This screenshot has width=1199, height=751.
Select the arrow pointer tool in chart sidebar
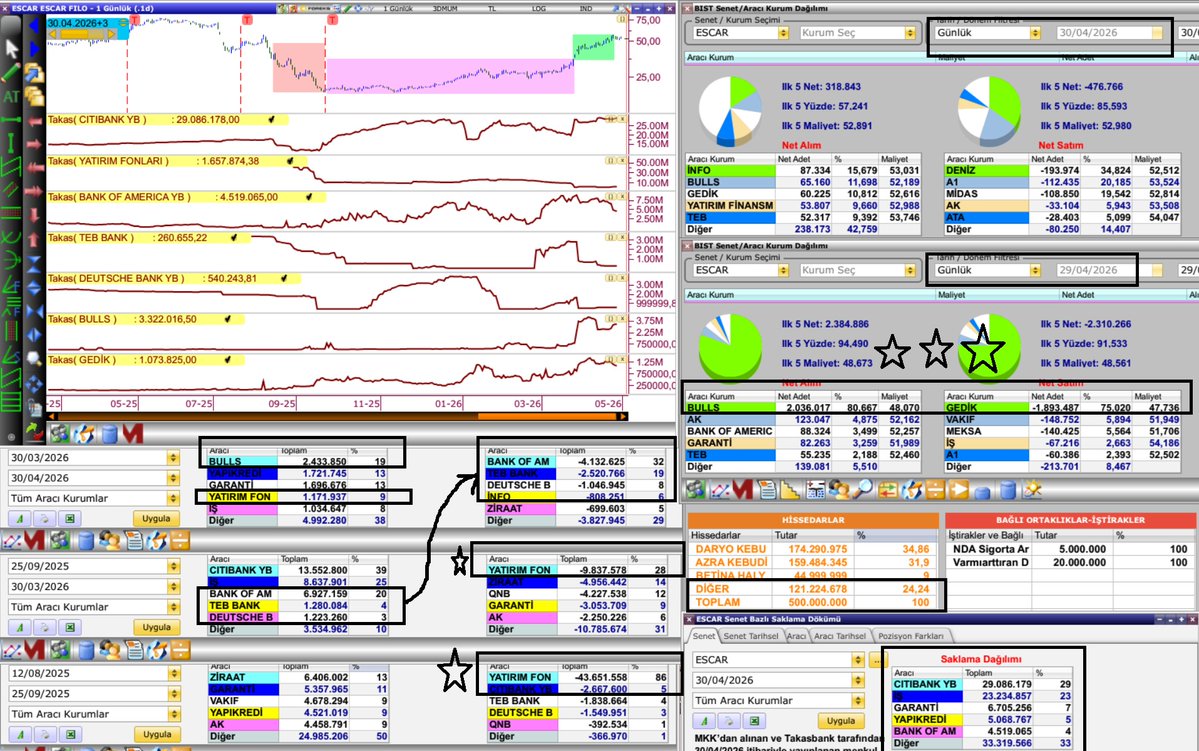tap(11, 48)
